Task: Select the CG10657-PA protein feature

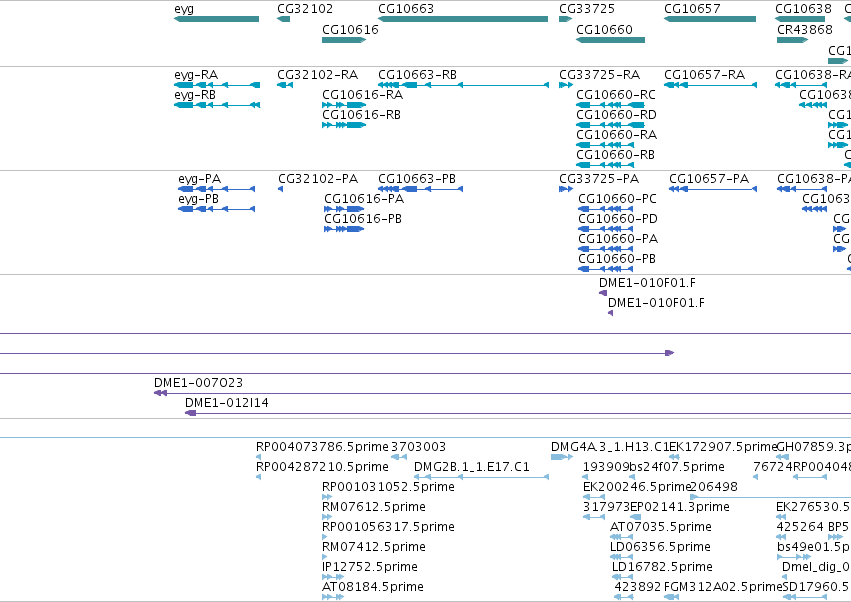Action: tap(713, 189)
